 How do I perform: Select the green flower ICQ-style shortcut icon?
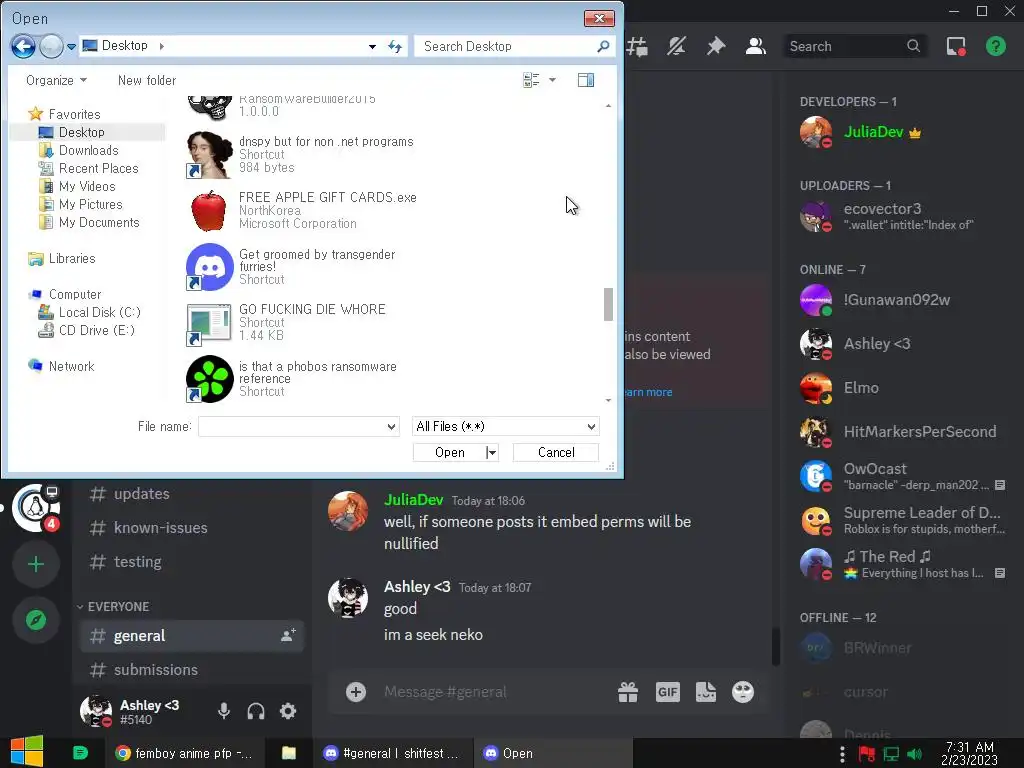point(210,379)
